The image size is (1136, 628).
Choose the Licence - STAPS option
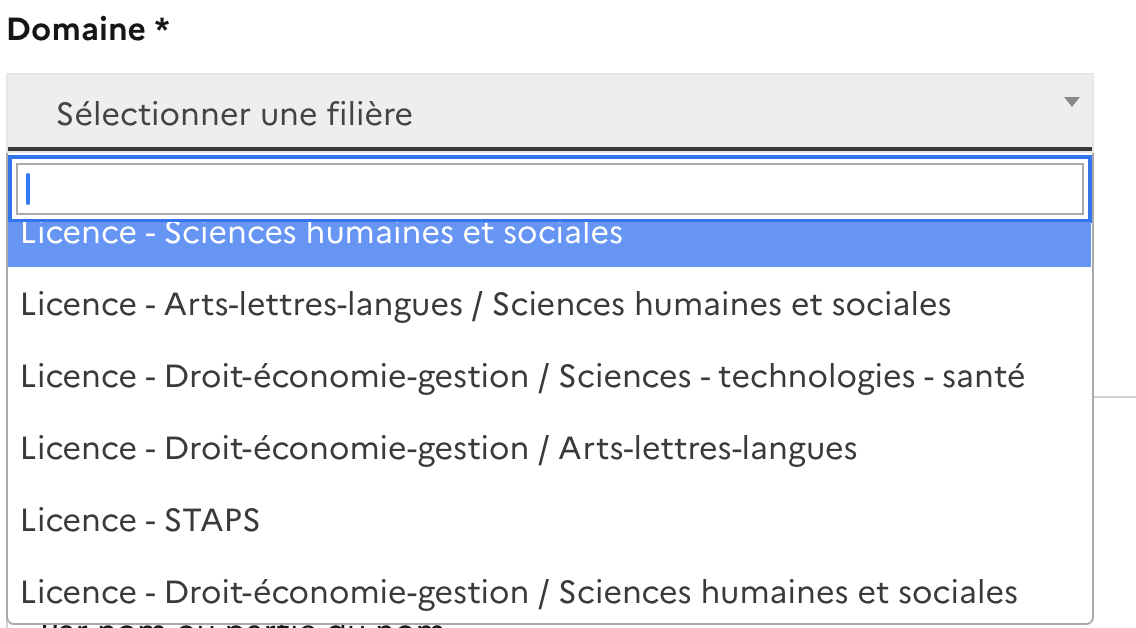[140, 521]
